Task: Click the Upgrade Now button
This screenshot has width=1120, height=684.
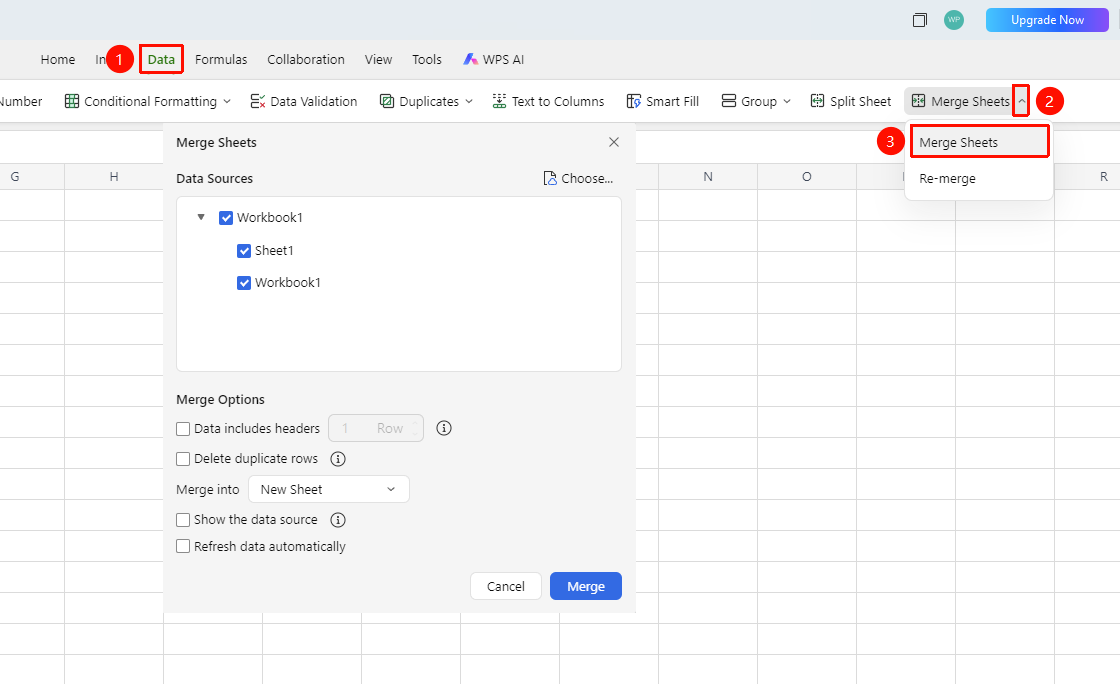Action: coord(1047,20)
